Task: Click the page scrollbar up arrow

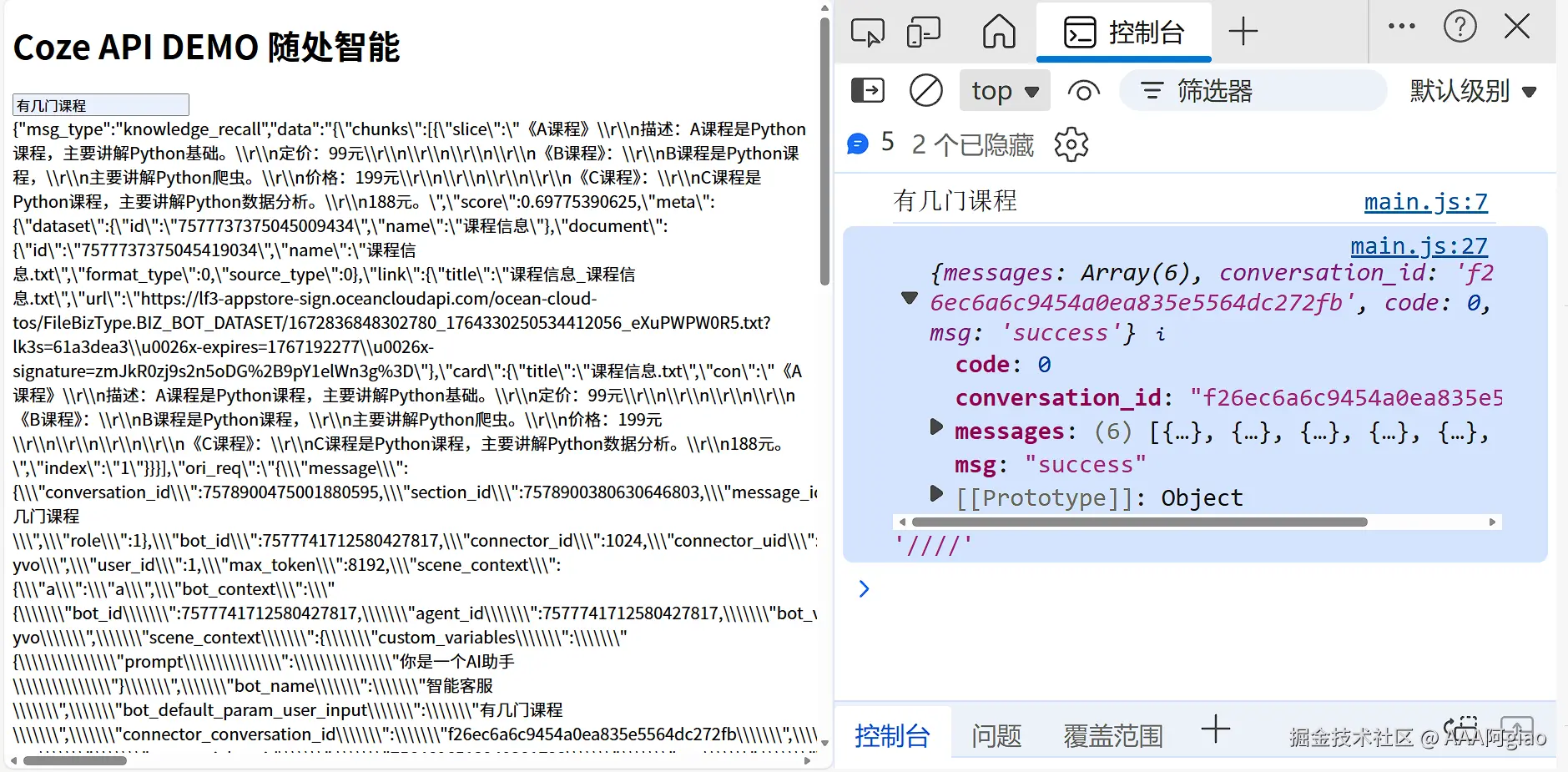Action: 824,8
